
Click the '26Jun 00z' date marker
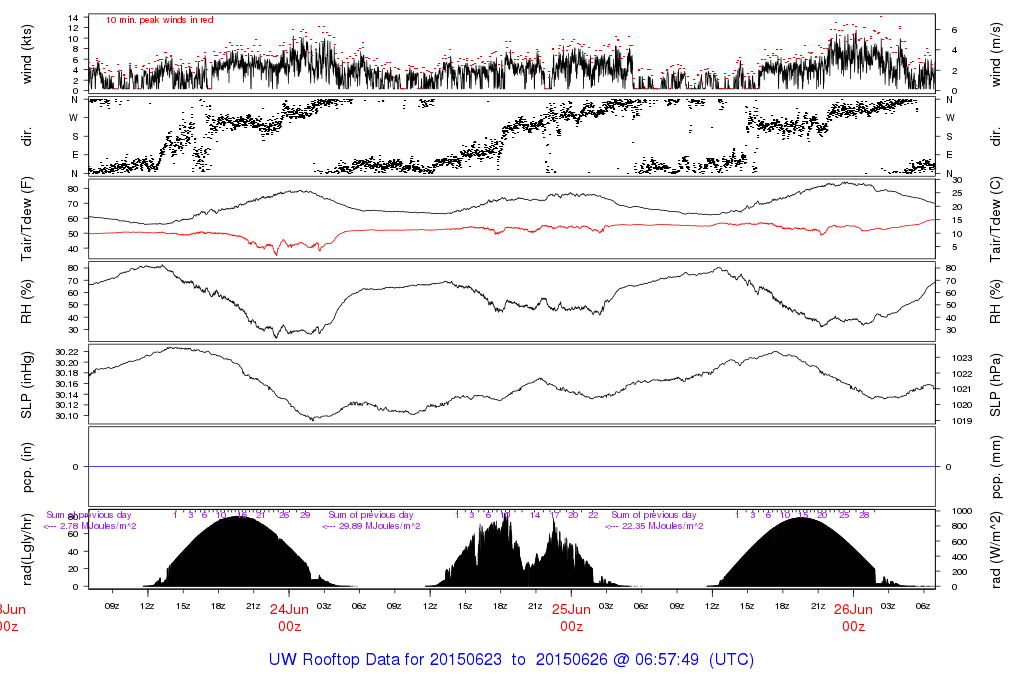click(x=854, y=618)
